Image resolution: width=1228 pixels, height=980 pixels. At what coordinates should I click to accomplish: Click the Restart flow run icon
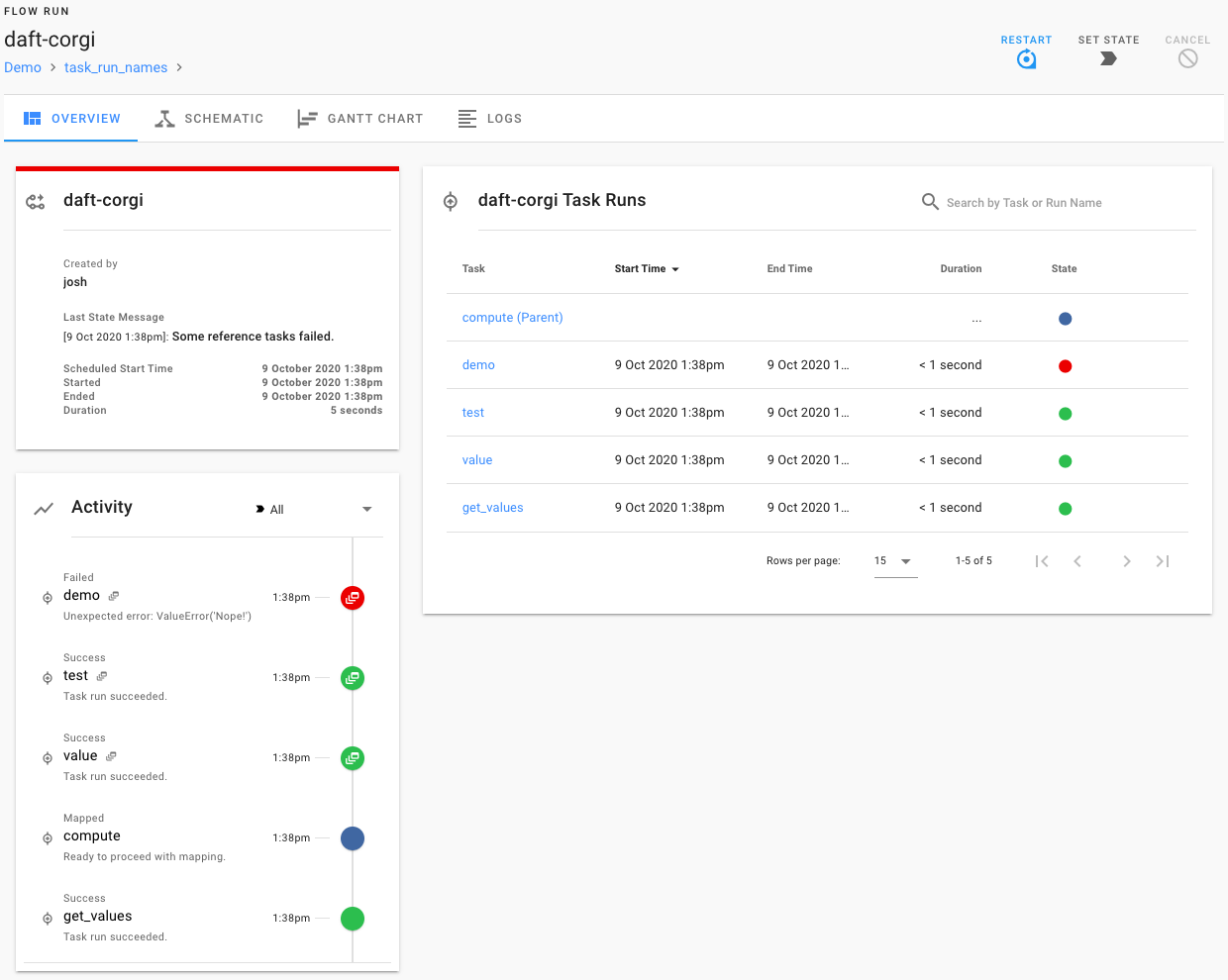[1026, 59]
